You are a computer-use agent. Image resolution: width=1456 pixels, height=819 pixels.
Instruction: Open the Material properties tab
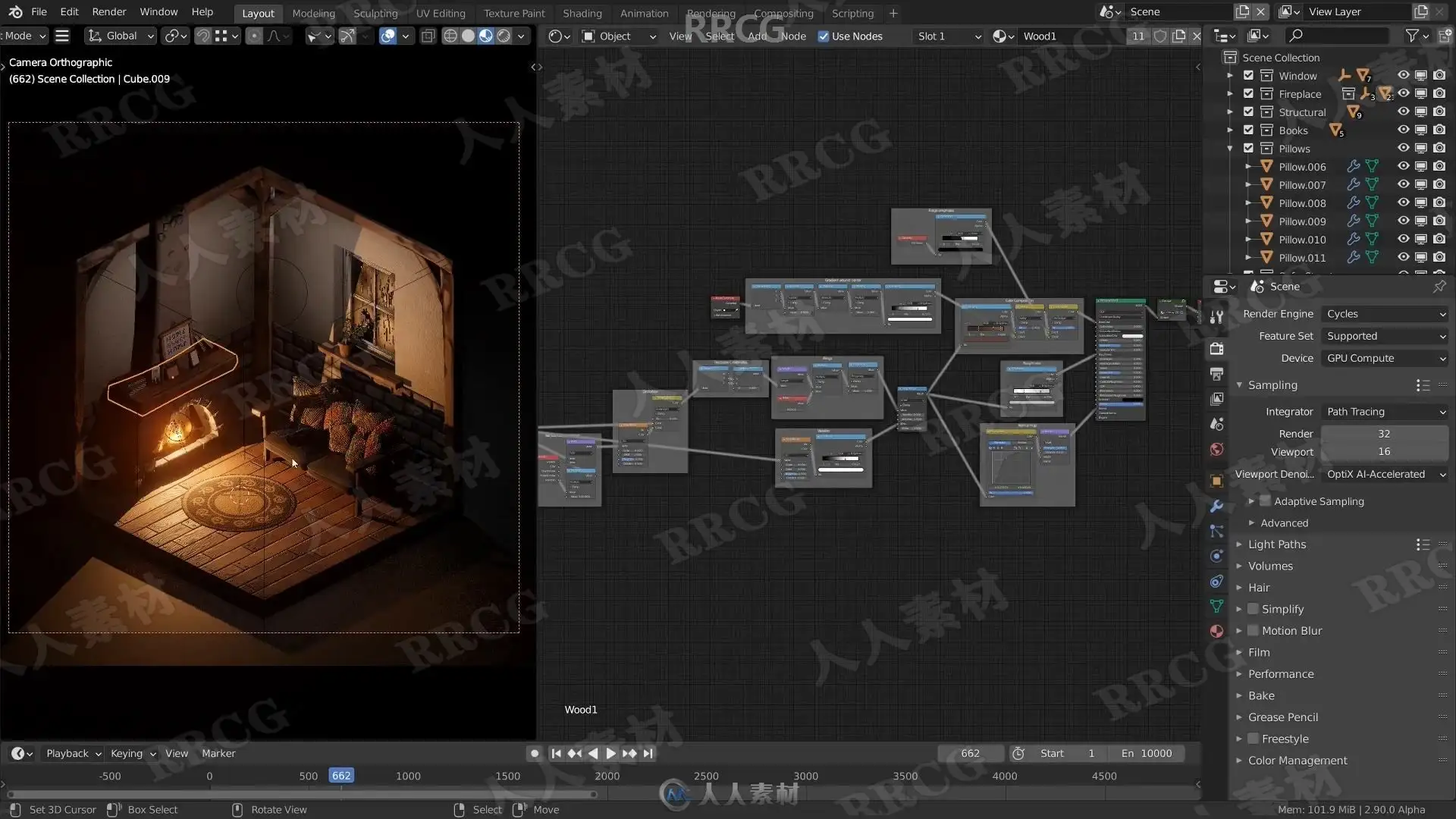(1216, 631)
